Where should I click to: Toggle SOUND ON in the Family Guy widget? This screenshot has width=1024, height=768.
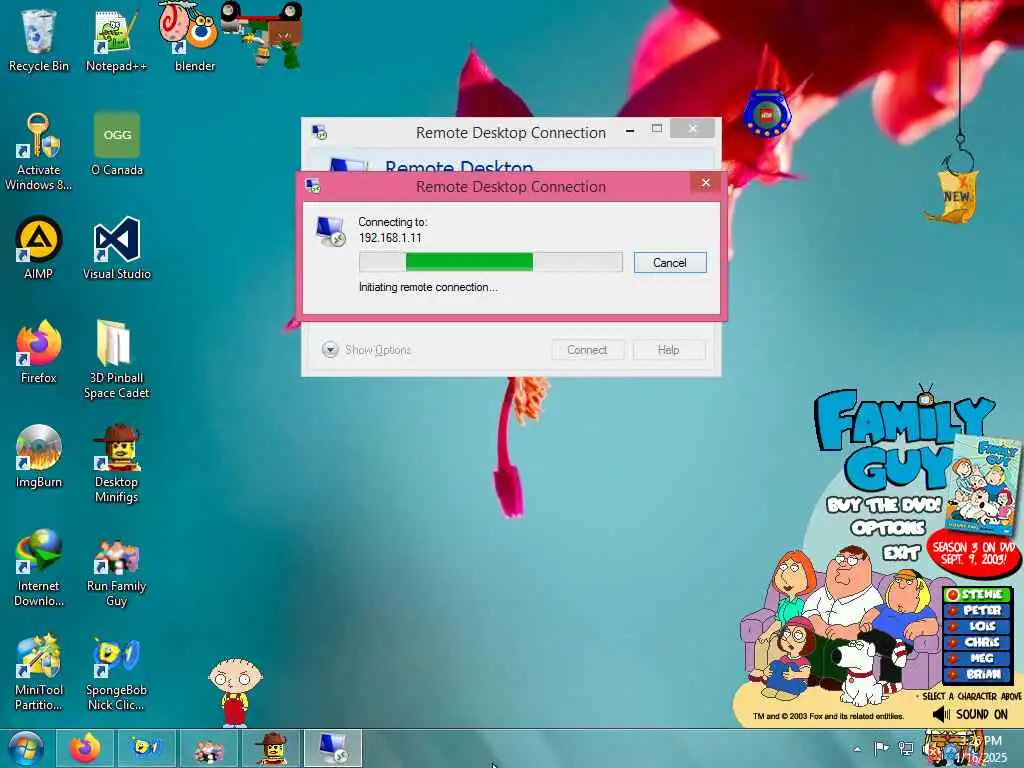[970, 714]
